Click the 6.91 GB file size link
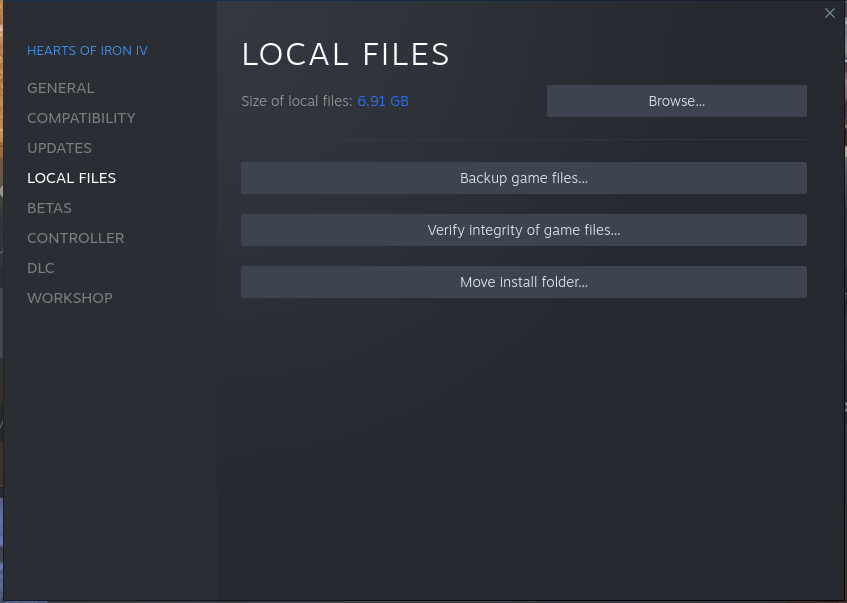The width and height of the screenshot is (847, 603). click(383, 101)
